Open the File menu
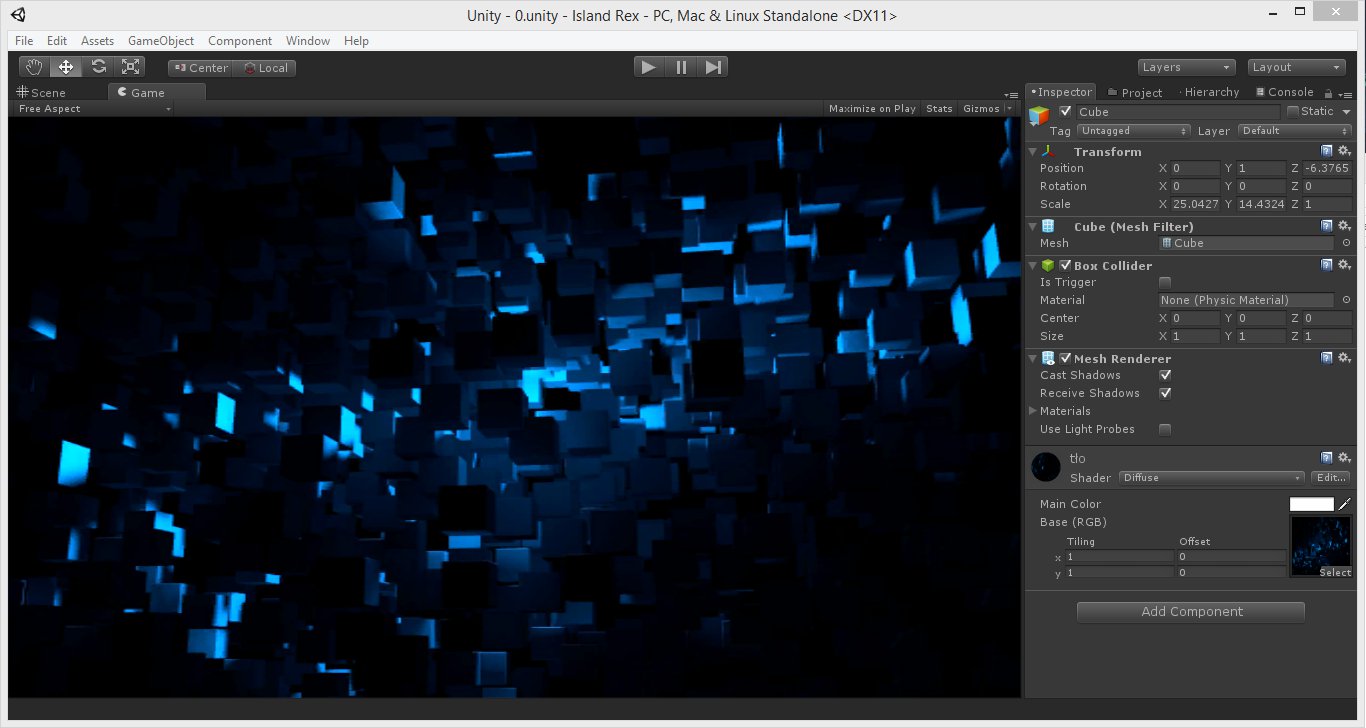Screen dimensions: 1366x728 click(24, 41)
